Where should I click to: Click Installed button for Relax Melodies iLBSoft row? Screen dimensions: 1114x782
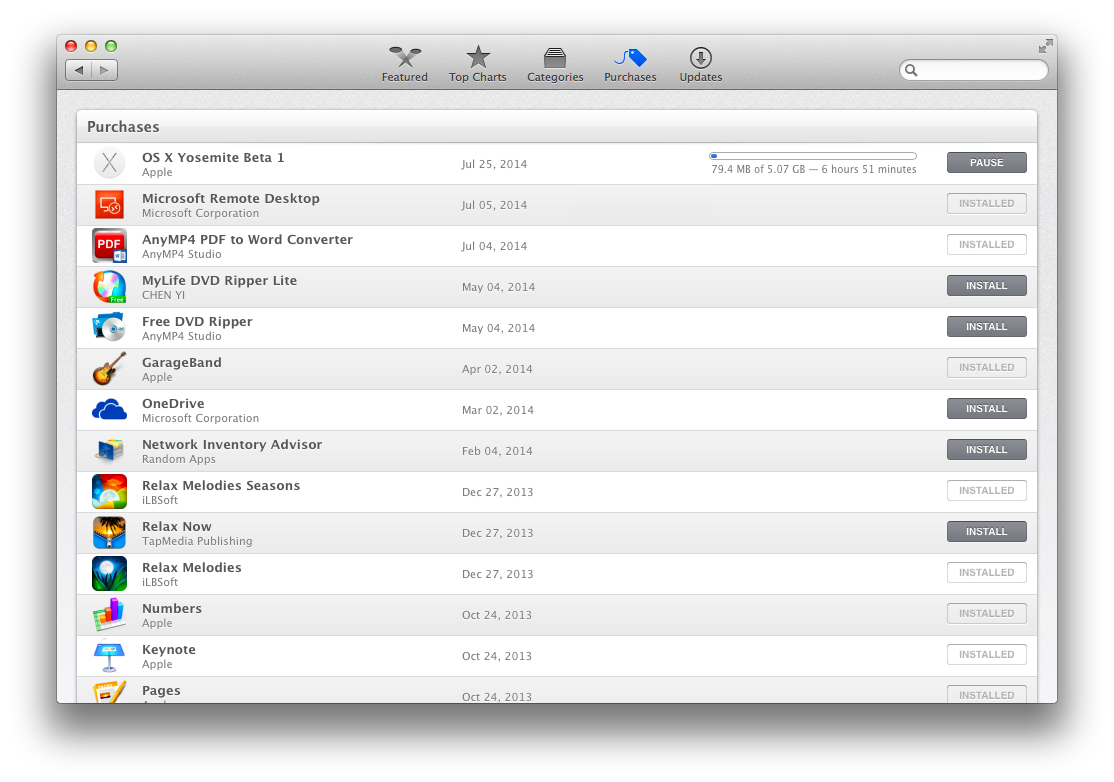[986, 572]
